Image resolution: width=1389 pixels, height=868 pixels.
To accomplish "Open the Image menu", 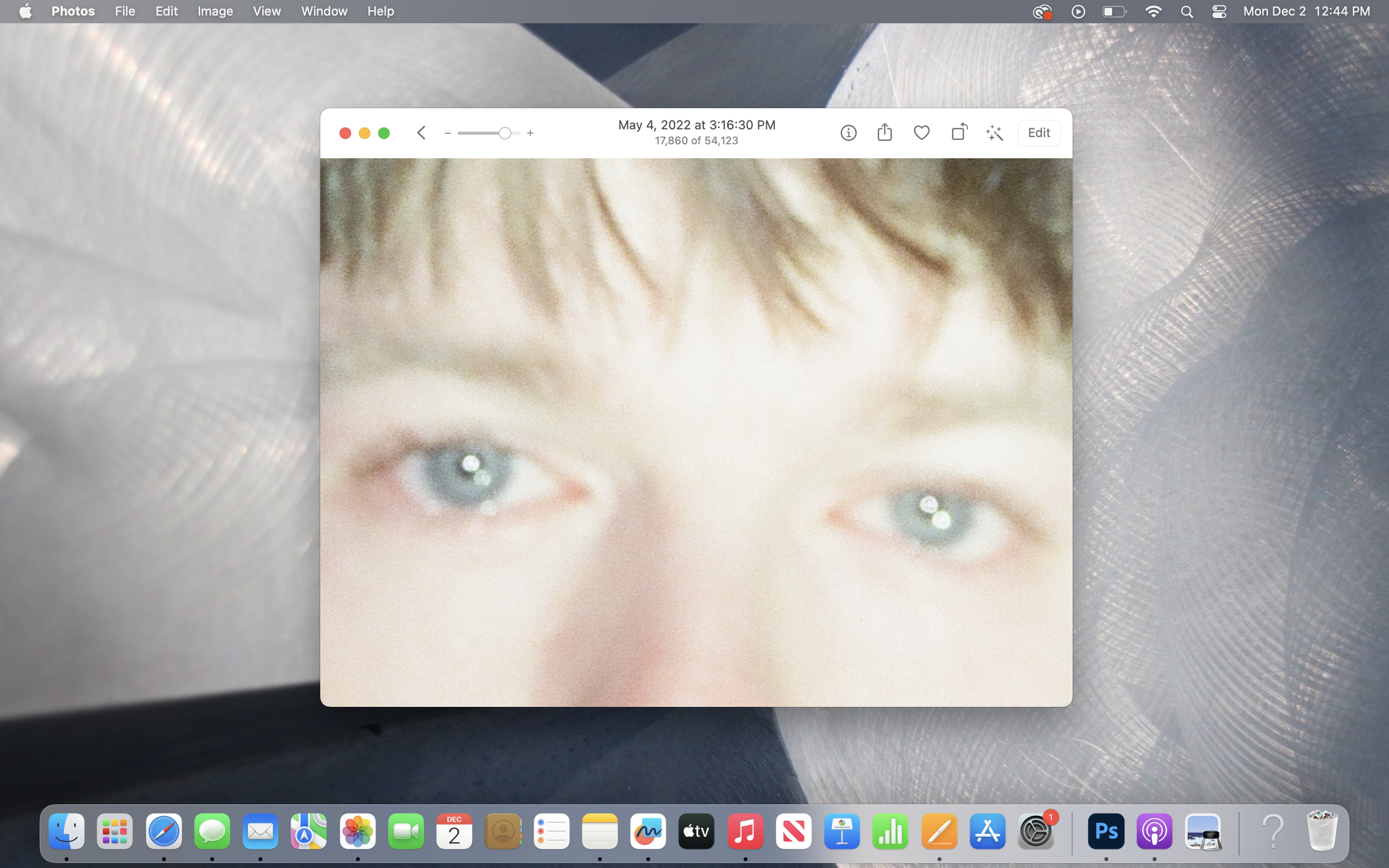I will coord(215,11).
